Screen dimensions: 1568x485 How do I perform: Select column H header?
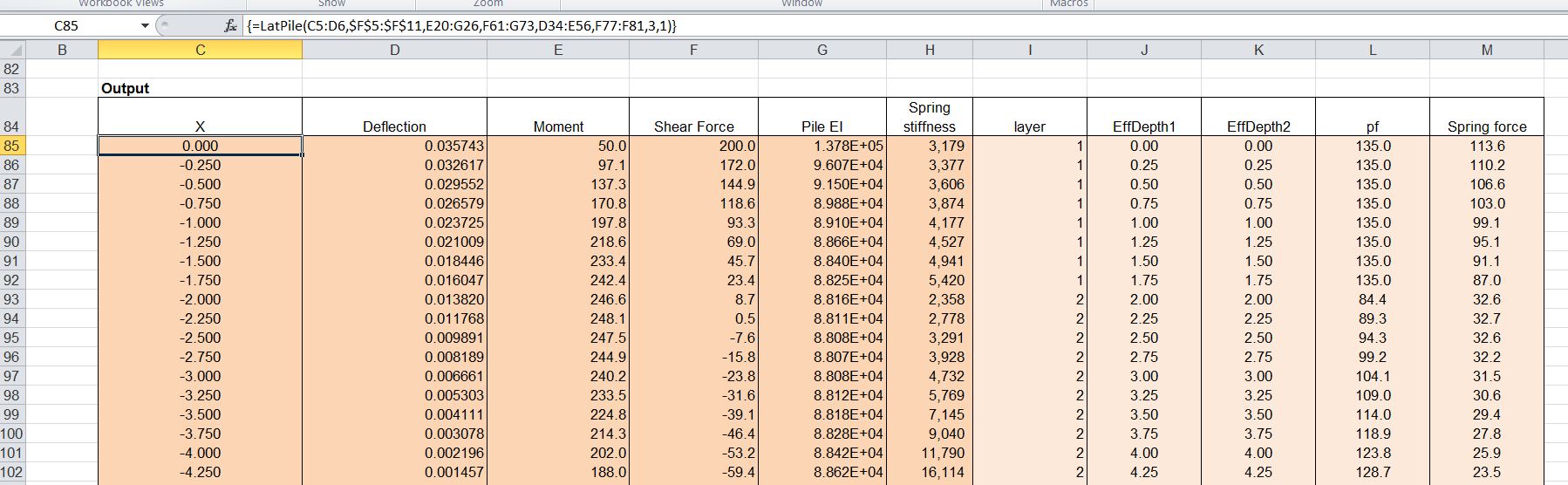coord(929,51)
